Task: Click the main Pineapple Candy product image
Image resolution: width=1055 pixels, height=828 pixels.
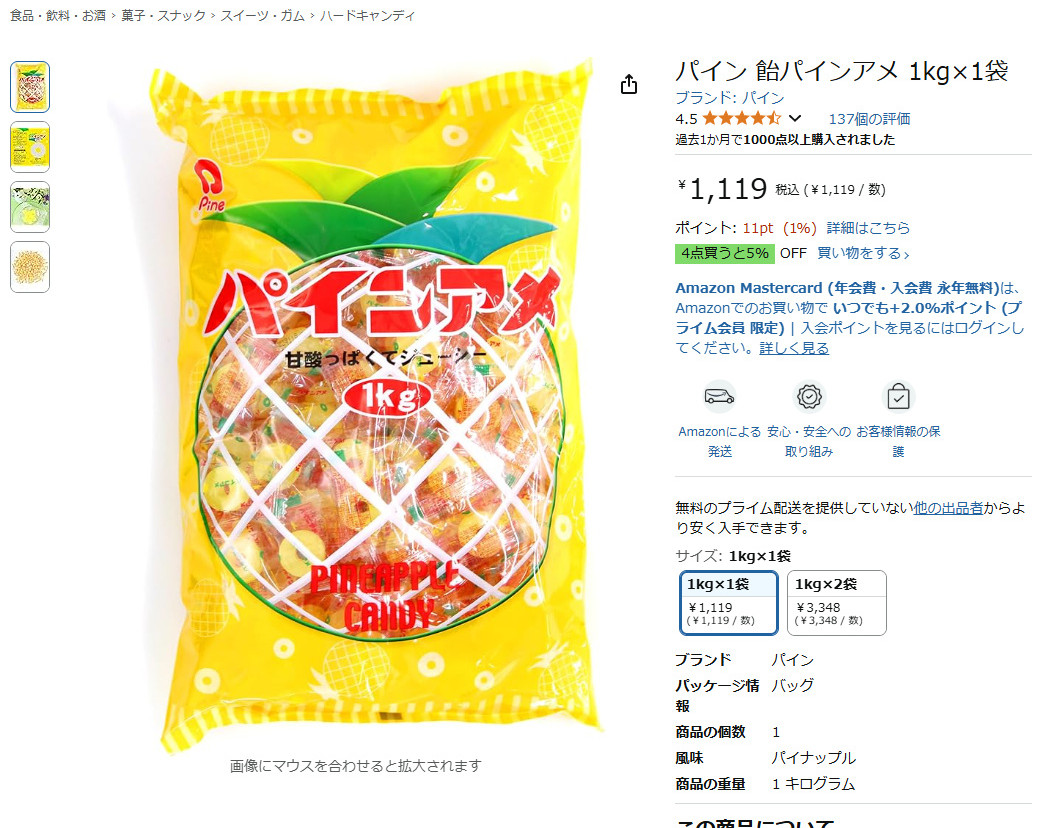Action: pyautogui.click(x=375, y=404)
